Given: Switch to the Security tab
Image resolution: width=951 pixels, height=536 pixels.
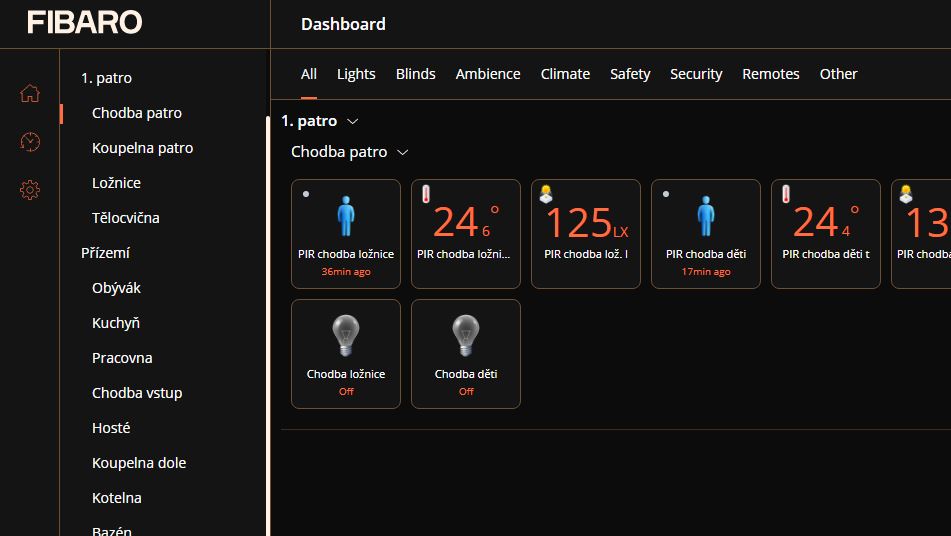Looking at the screenshot, I should click(x=696, y=74).
